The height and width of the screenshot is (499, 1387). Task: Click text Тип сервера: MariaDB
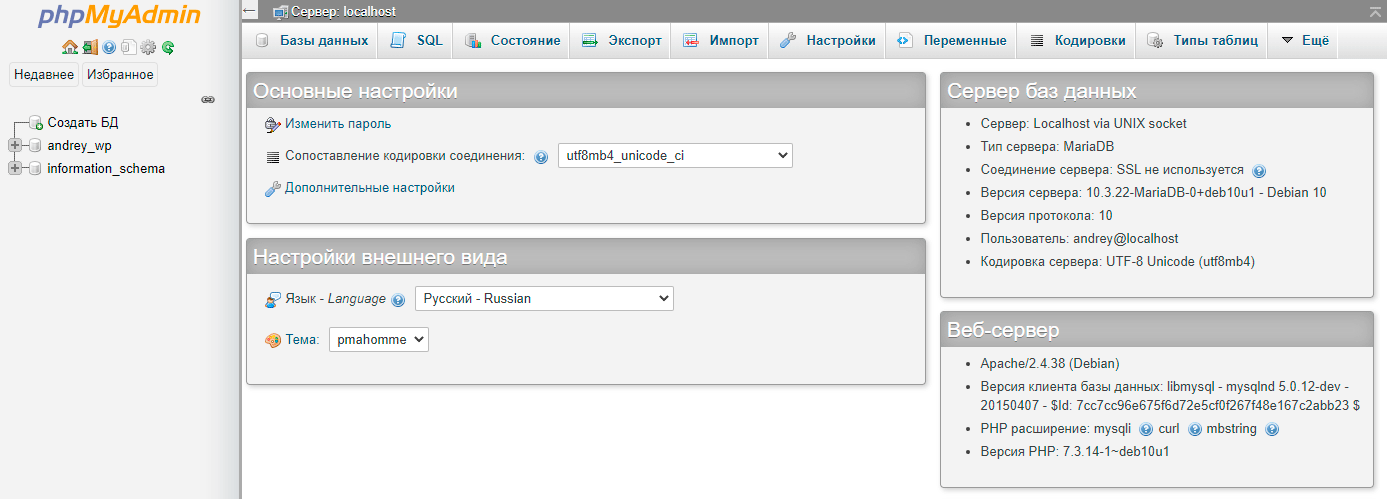(x=1047, y=147)
